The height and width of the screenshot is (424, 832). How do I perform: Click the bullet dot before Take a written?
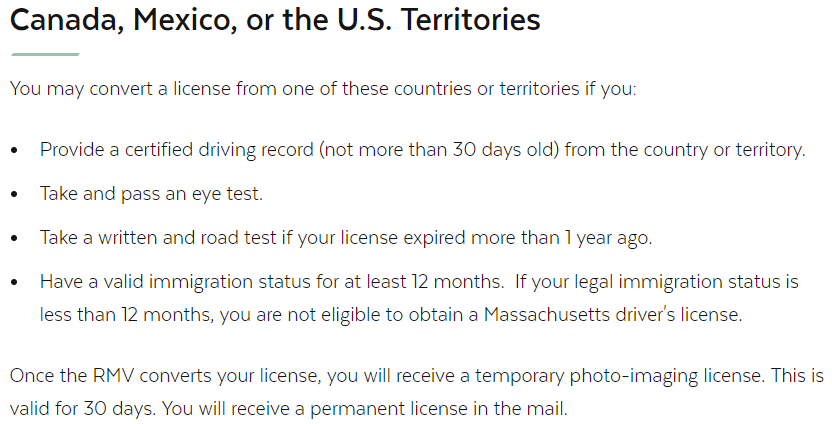pos(14,238)
